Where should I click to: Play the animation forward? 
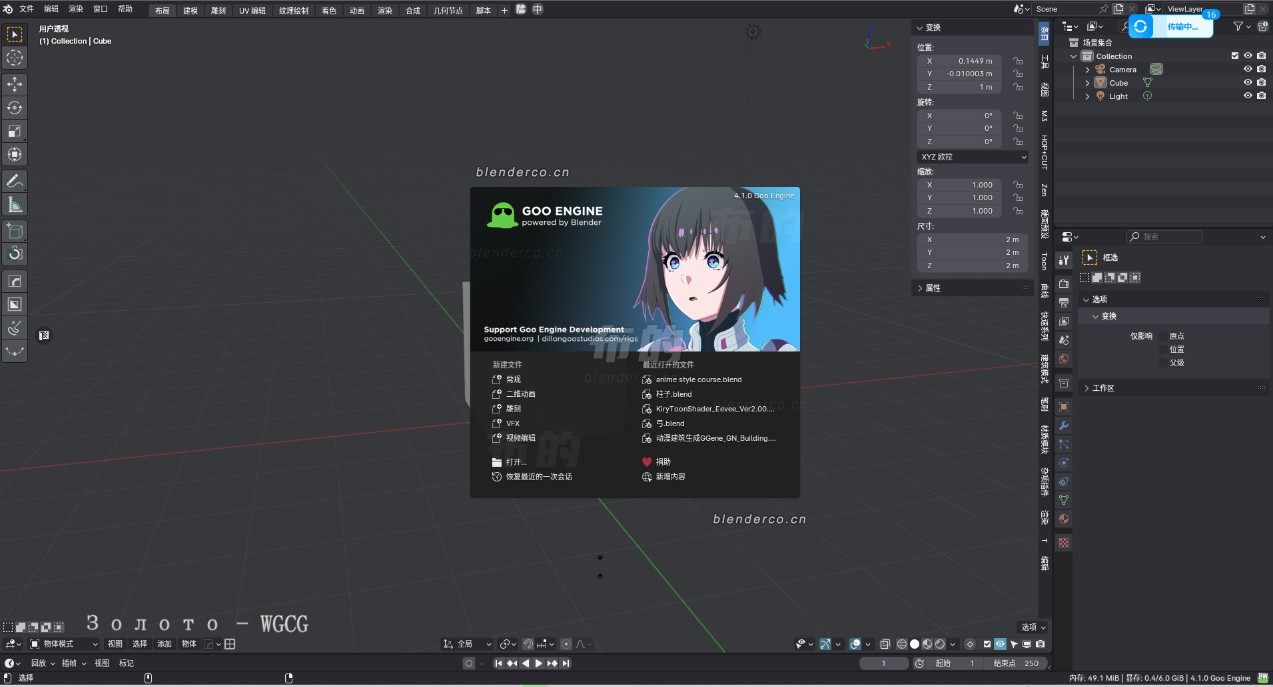pyautogui.click(x=539, y=663)
